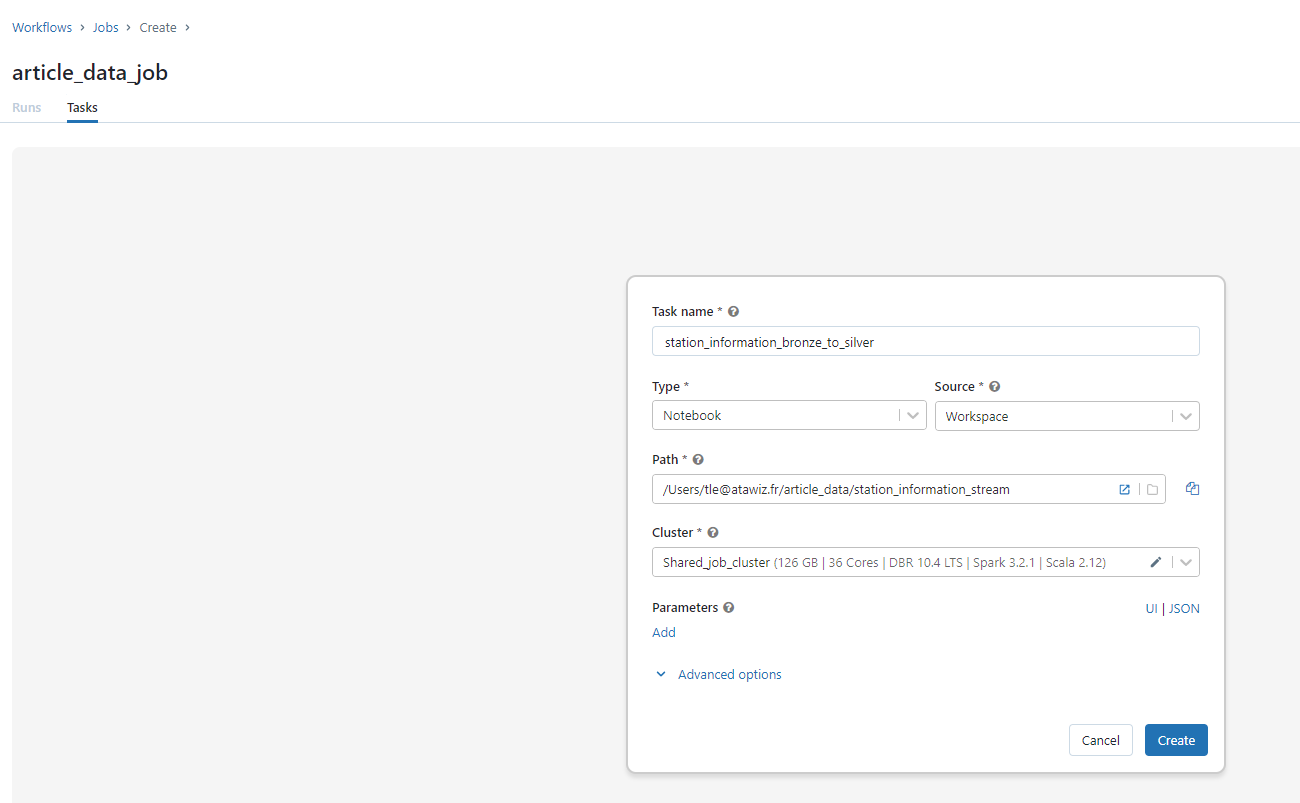Click into the Task name text field
1300x803 pixels.
924,342
